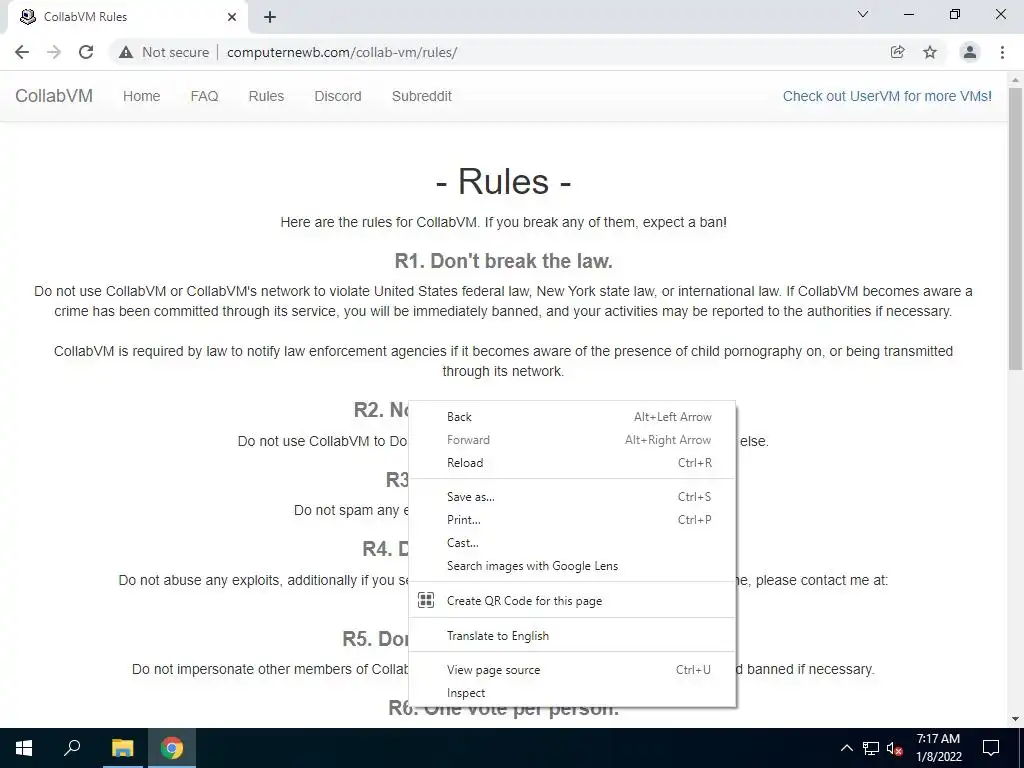1024x768 pixels.
Task: Open the Windows Start menu
Action: coord(24,748)
